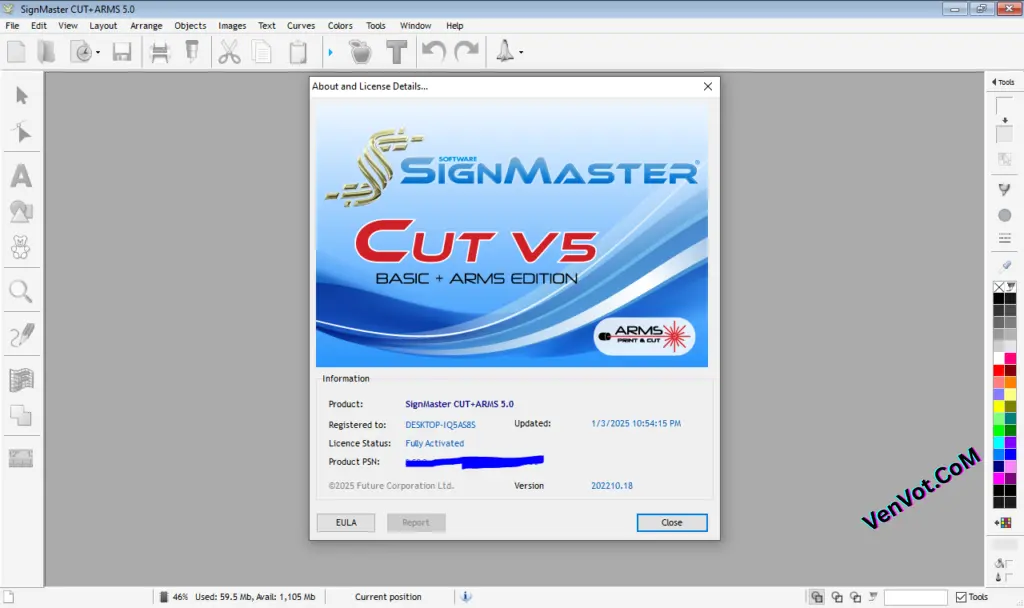This screenshot has width=1024, height=608.
Task: Click the large T text toolbar icon
Action: (x=396, y=52)
